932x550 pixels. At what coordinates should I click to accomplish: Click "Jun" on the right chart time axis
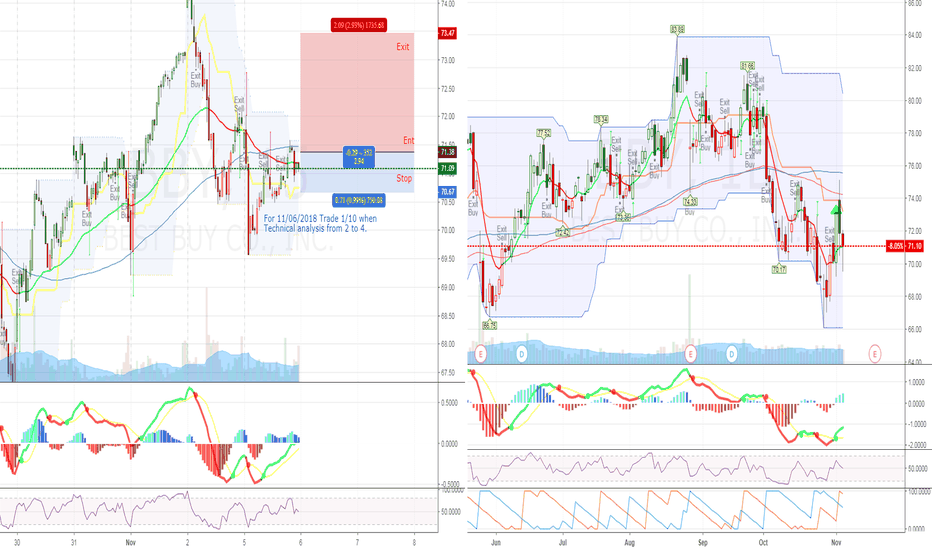(496, 542)
